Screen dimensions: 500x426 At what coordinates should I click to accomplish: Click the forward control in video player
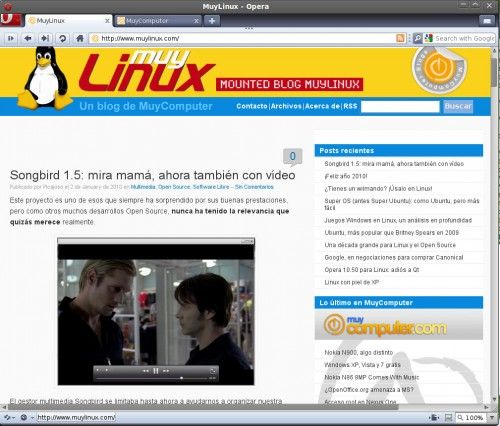click(166, 371)
